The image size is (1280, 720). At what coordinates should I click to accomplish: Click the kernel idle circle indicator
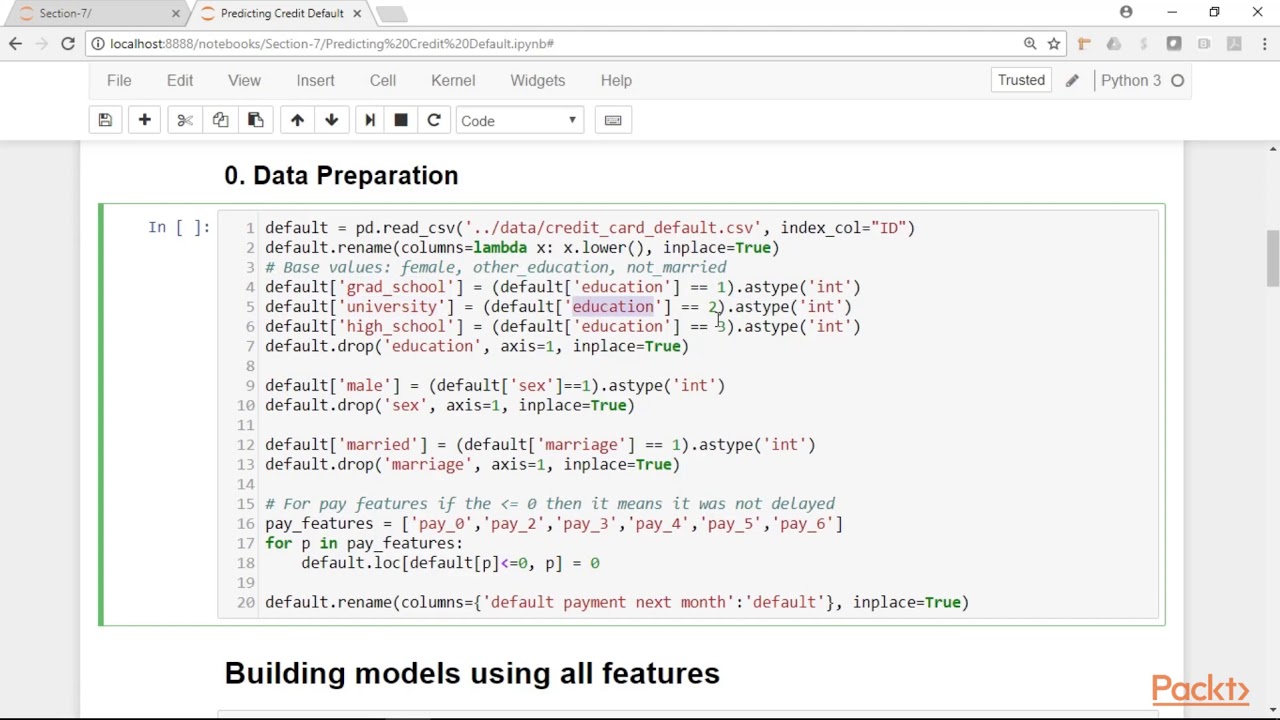1178,81
